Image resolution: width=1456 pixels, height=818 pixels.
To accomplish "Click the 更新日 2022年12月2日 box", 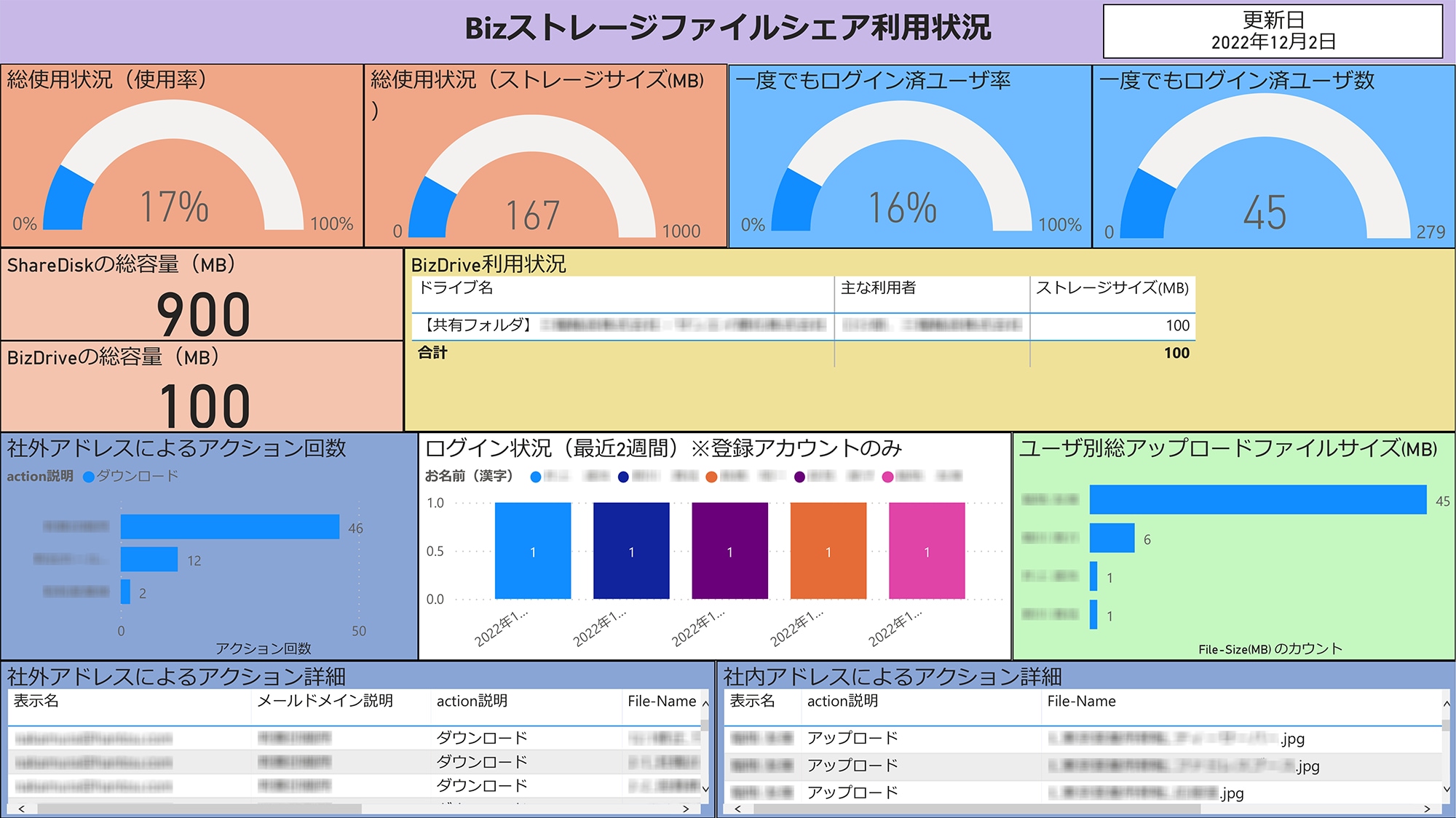I will [x=1273, y=31].
